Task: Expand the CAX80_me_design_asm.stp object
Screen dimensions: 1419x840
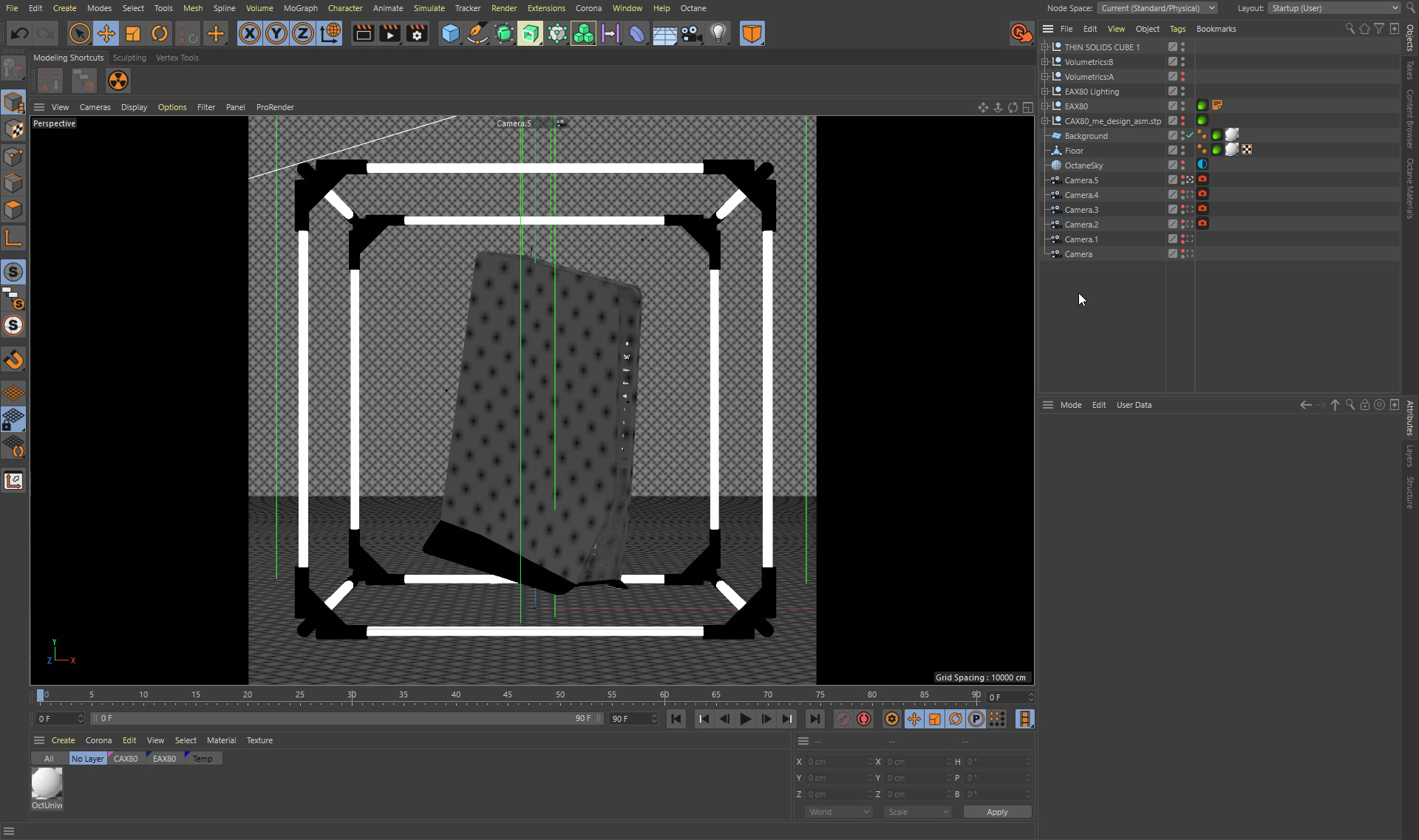Action: (1045, 120)
